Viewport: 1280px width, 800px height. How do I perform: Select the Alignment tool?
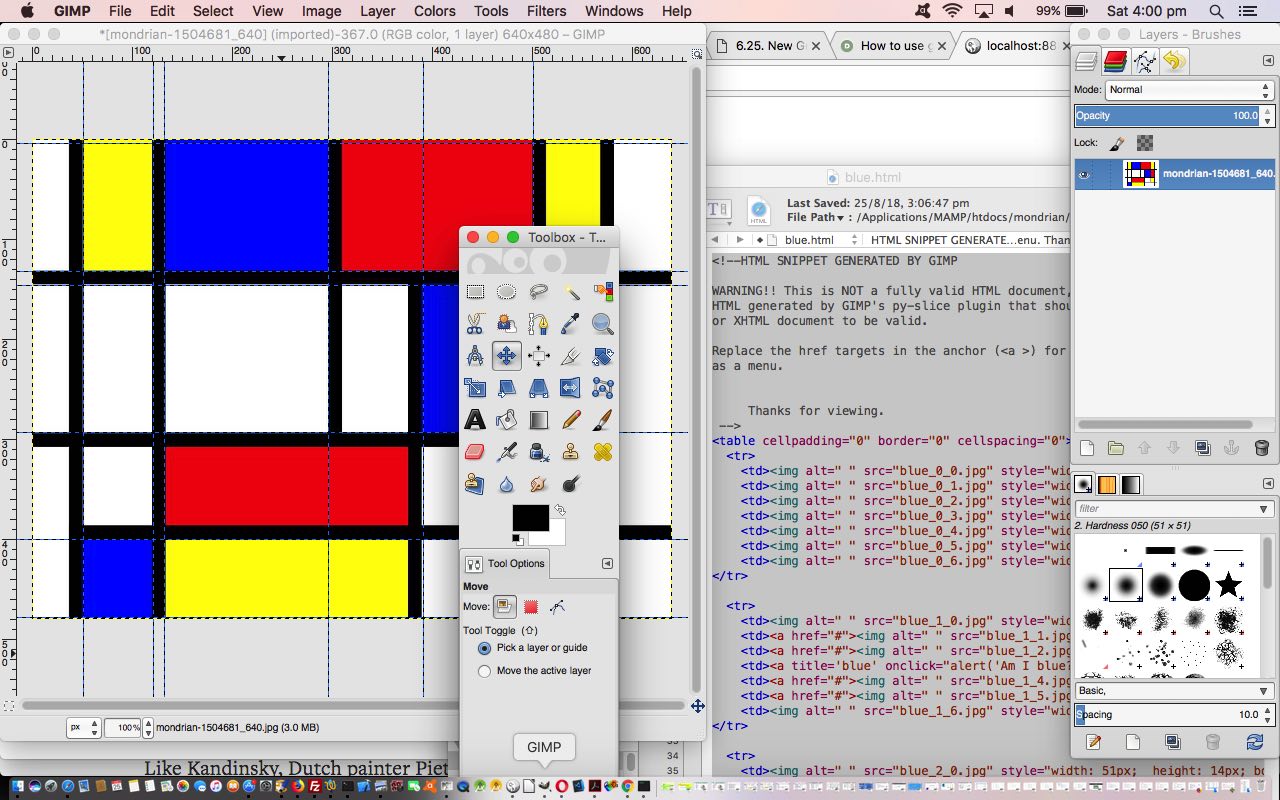[x=539, y=356]
